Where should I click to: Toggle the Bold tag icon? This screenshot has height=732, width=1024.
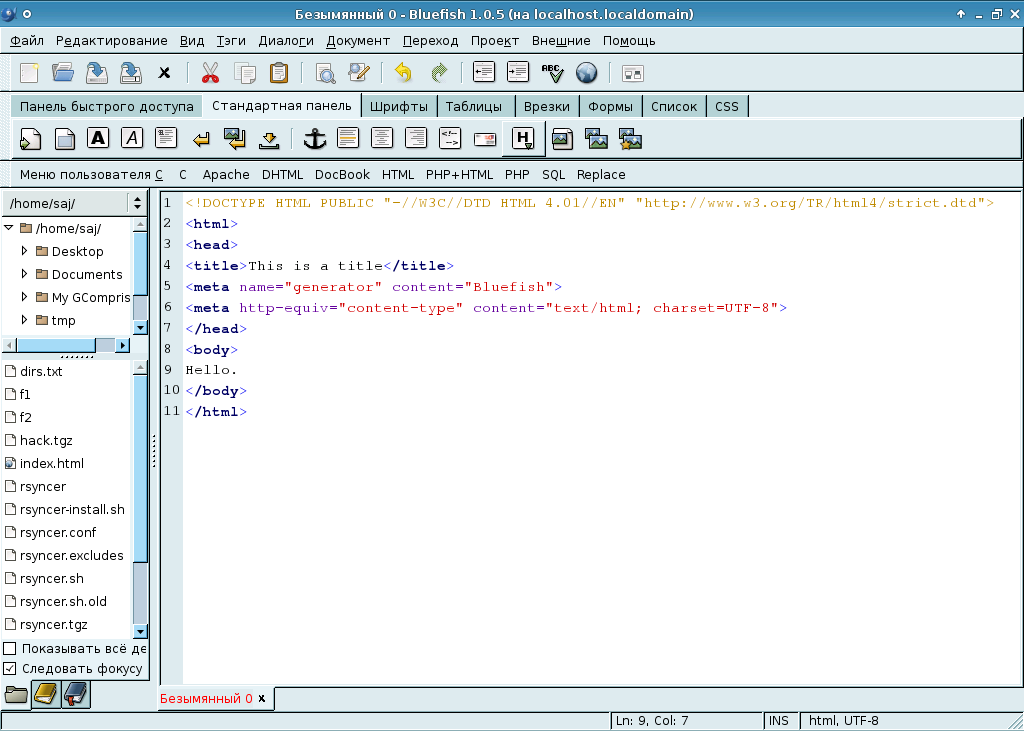point(98,138)
